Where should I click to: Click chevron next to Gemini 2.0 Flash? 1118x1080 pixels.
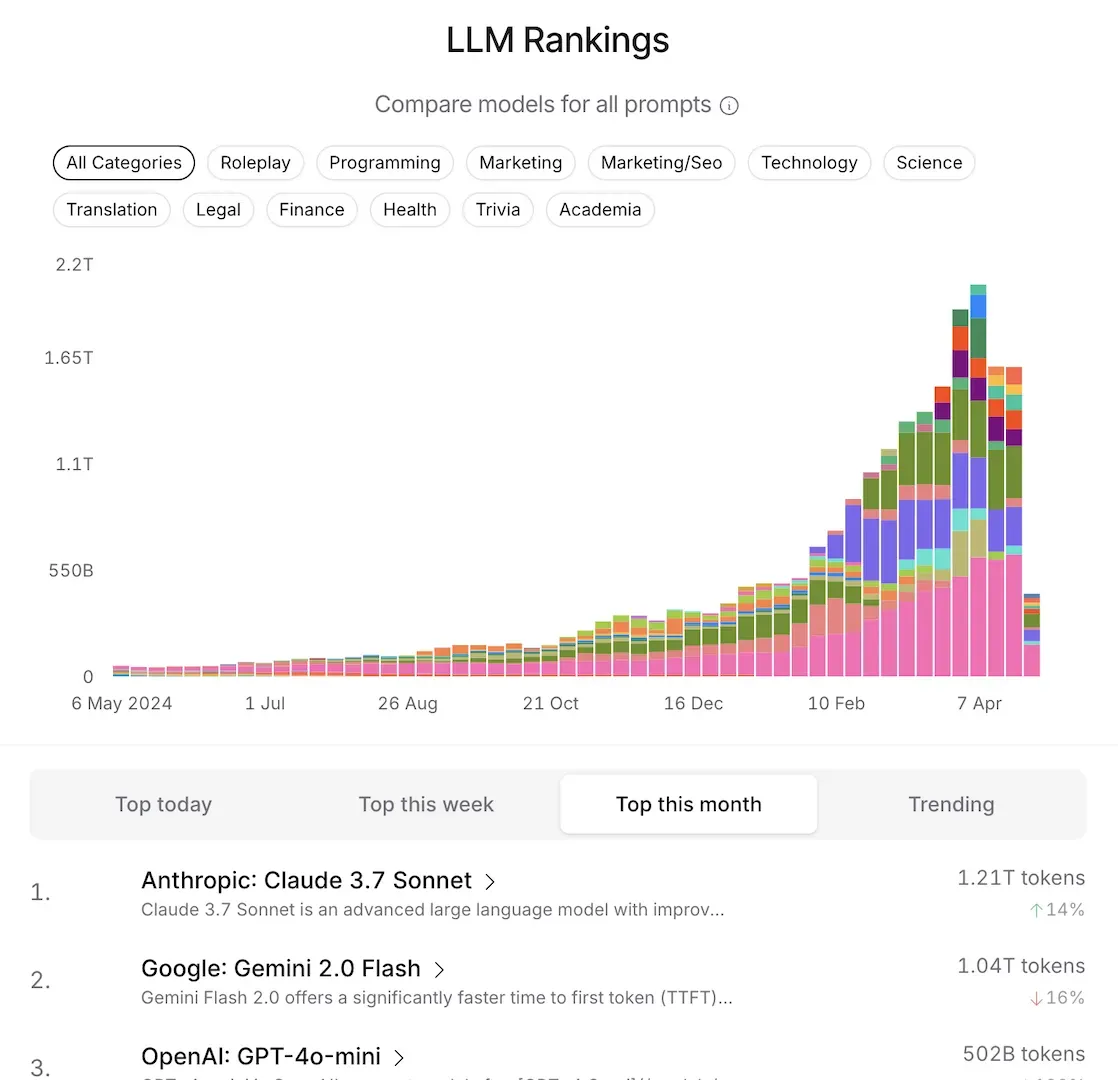click(x=439, y=970)
